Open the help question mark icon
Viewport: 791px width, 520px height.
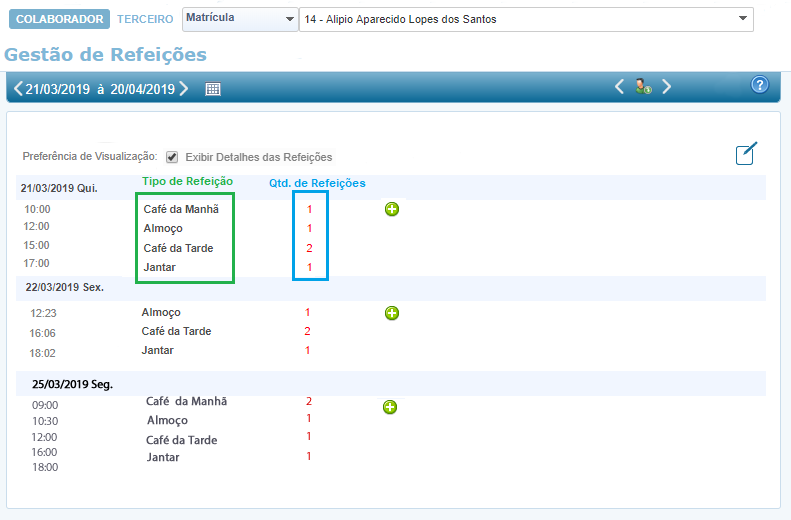[759, 85]
